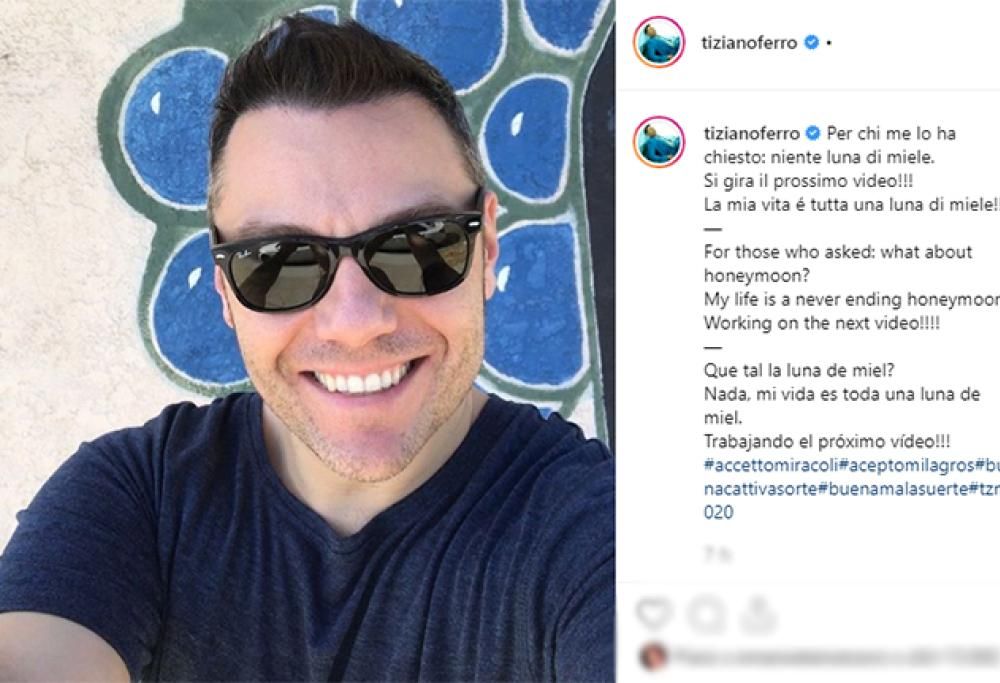Click the dot follow separator beside the header name

[828, 43]
